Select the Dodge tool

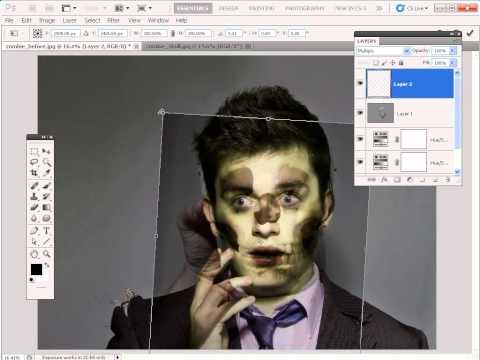pos(46,218)
